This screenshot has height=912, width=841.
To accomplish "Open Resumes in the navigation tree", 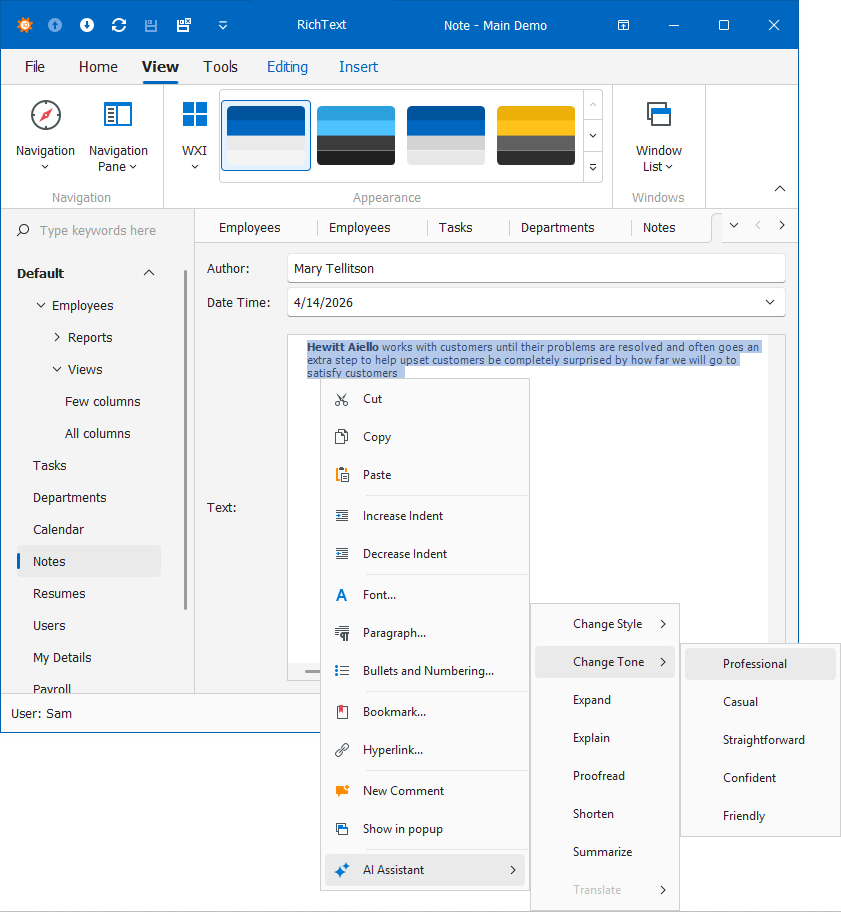I will 59,593.
